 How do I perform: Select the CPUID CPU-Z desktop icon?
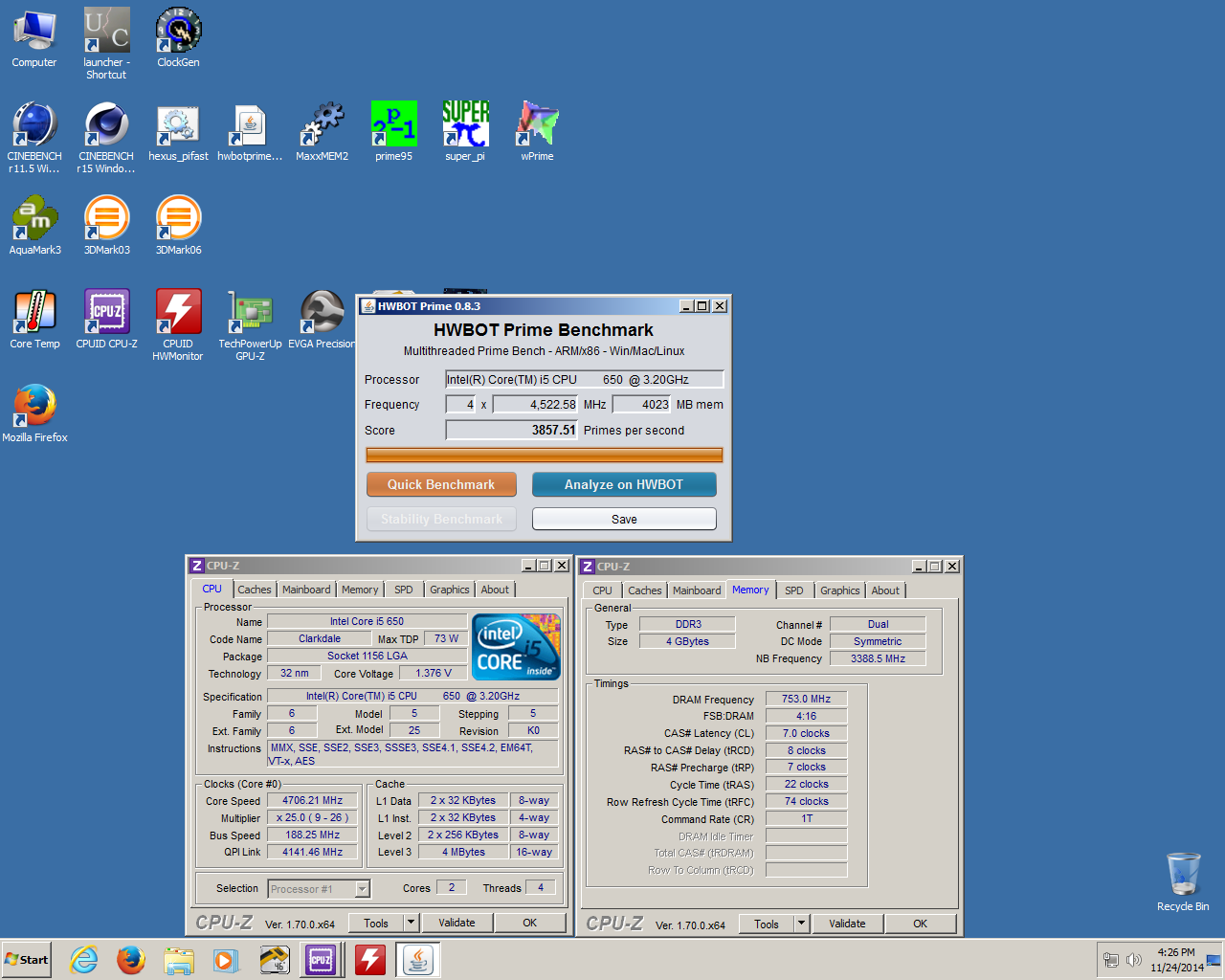click(x=106, y=320)
